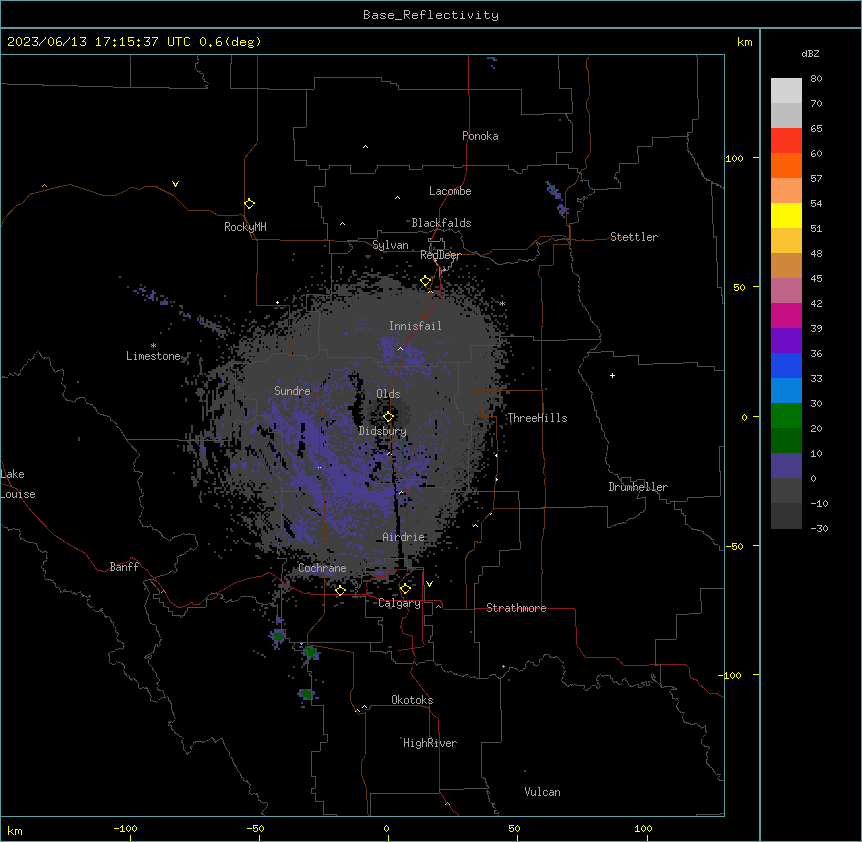The width and height of the screenshot is (862, 842).
Task: Click the yellow diamond marker above RockyMH
Action: pos(250,204)
